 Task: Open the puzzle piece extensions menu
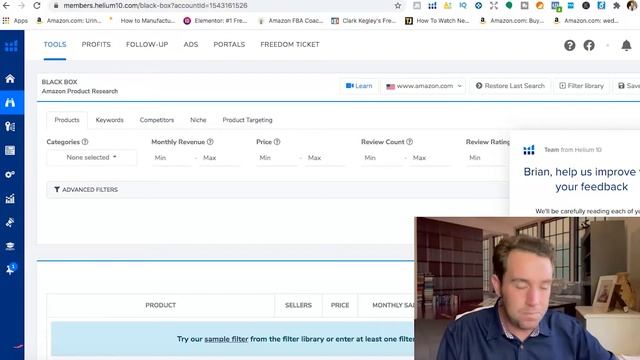[x=616, y=6]
